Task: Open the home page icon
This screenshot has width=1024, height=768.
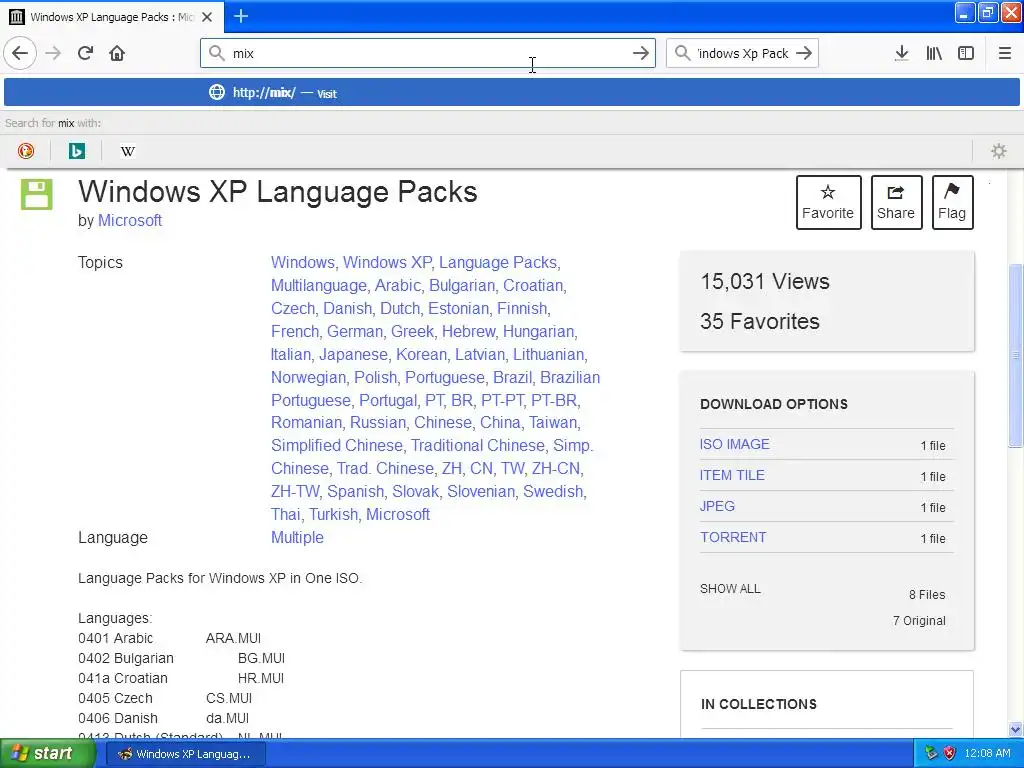Action: [x=117, y=53]
